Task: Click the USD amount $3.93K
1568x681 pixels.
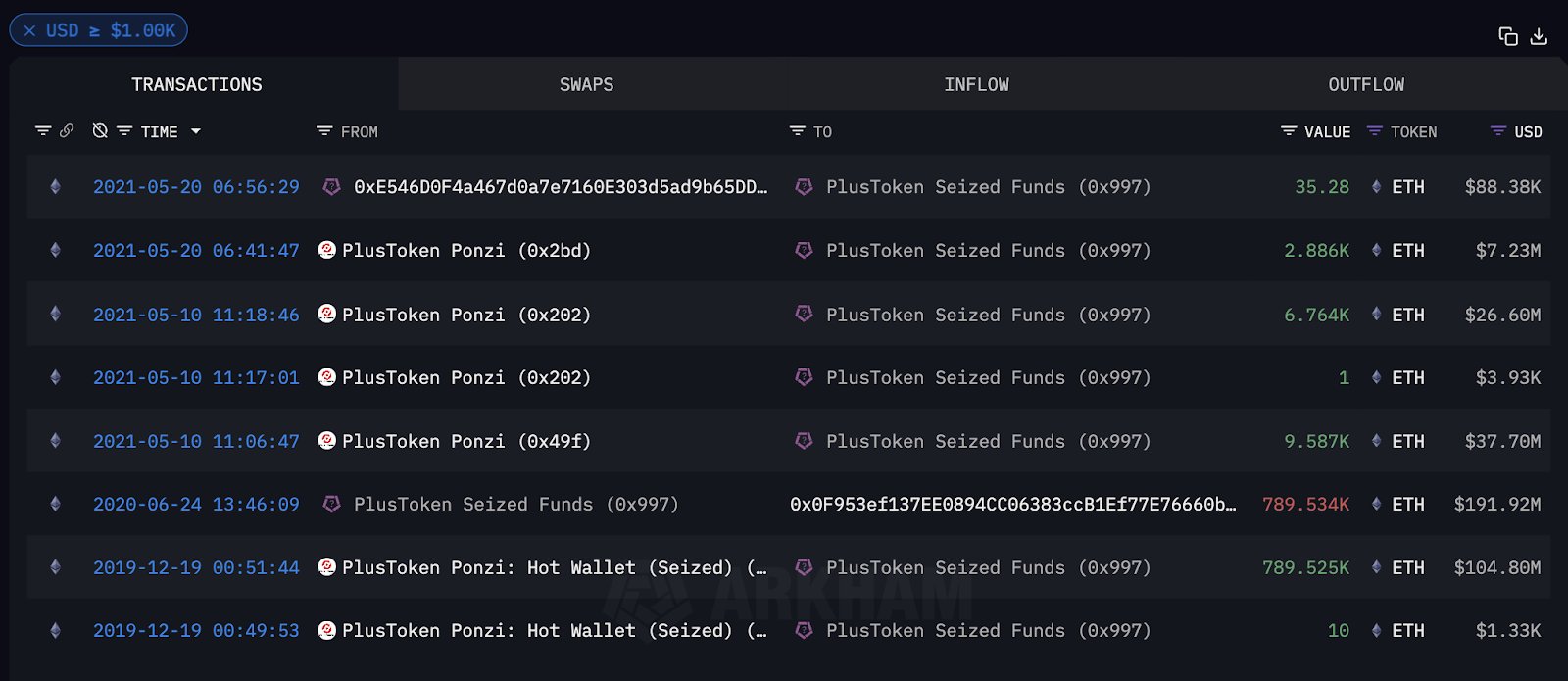Action: 1508,377
